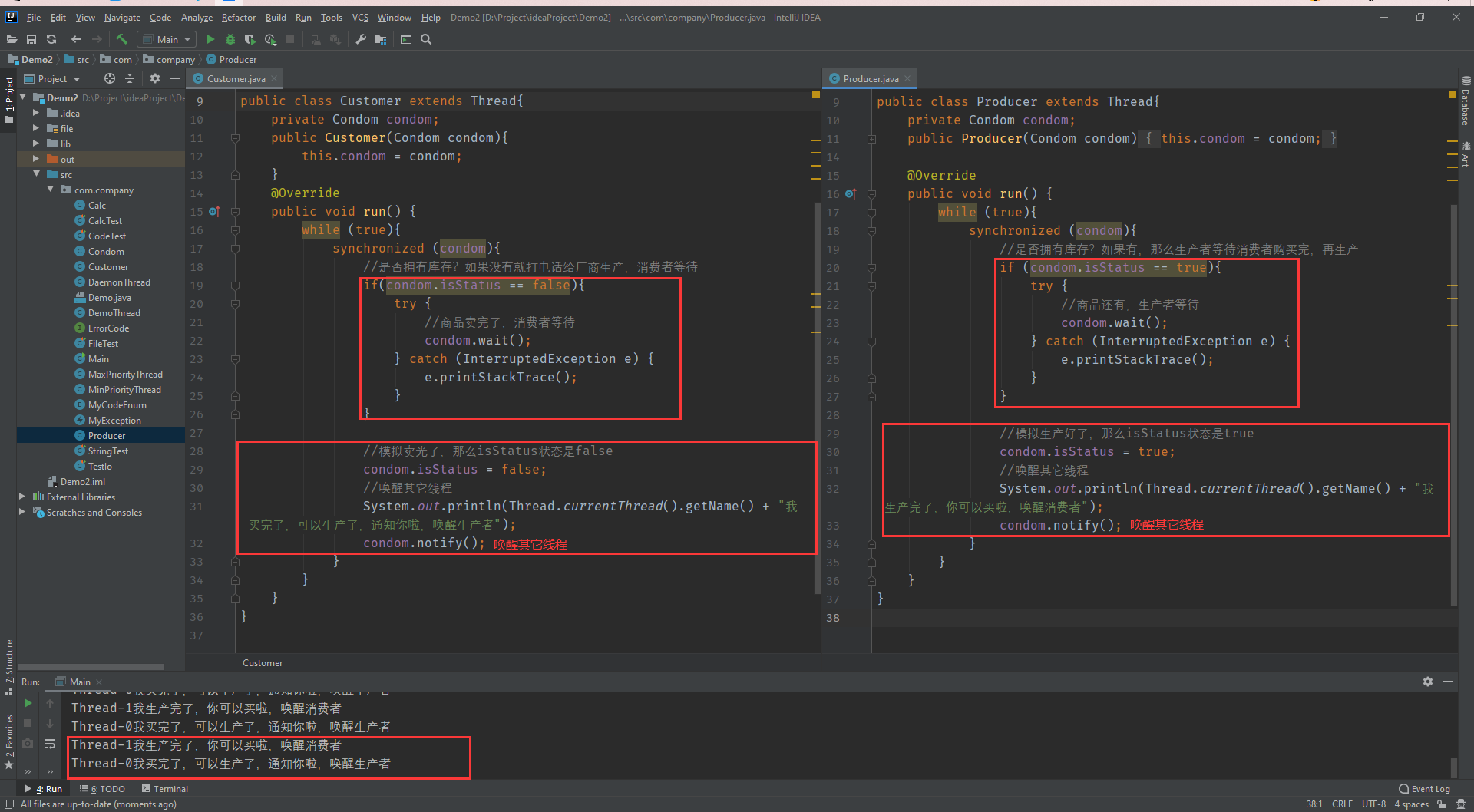This screenshot has width=1474, height=812.
Task: Toggle the 1: Project tool window
Action: (x=9, y=100)
